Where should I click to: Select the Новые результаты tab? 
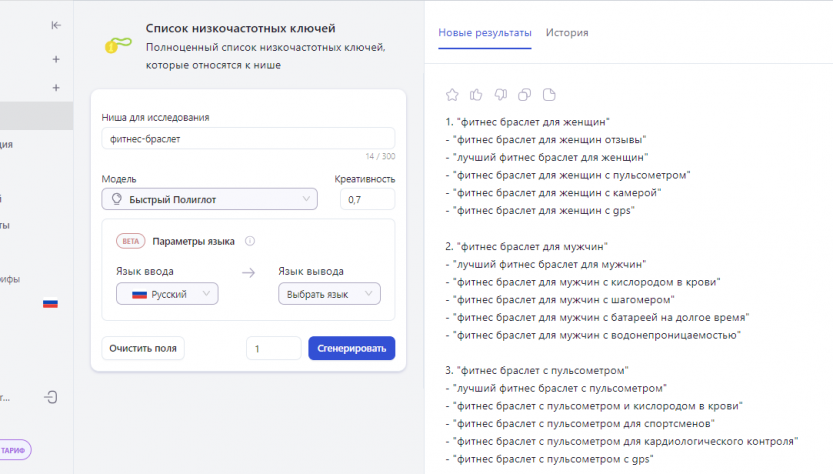click(x=485, y=33)
